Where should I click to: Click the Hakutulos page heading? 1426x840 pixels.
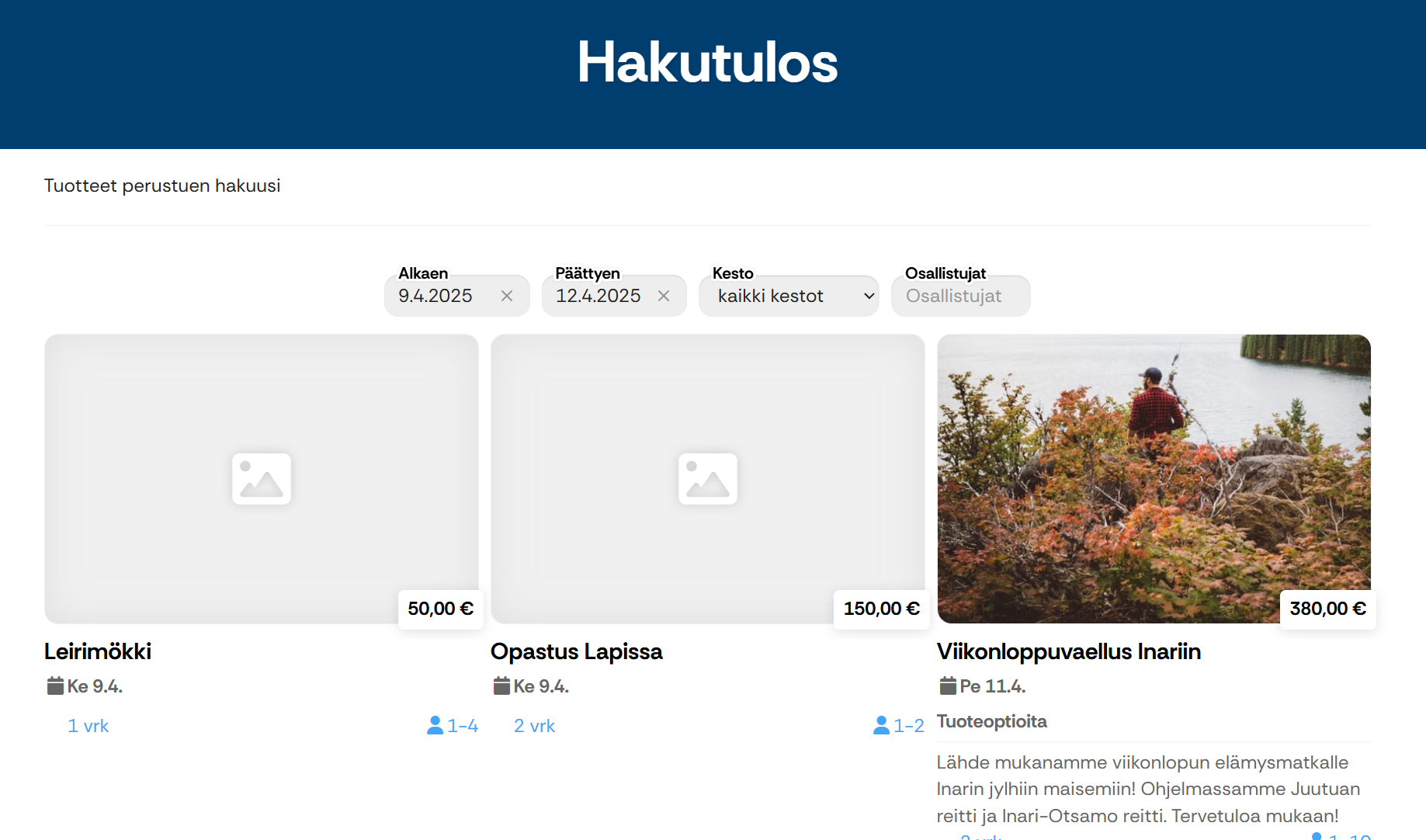(x=707, y=62)
